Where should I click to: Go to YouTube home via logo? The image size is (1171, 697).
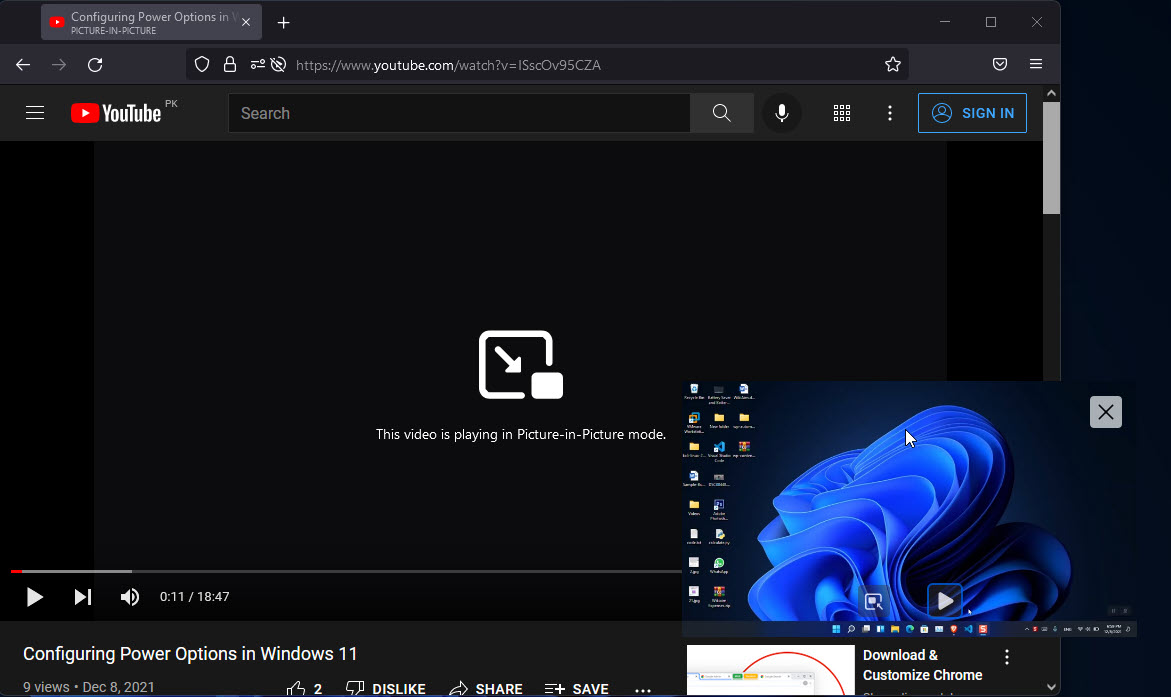coord(116,113)
